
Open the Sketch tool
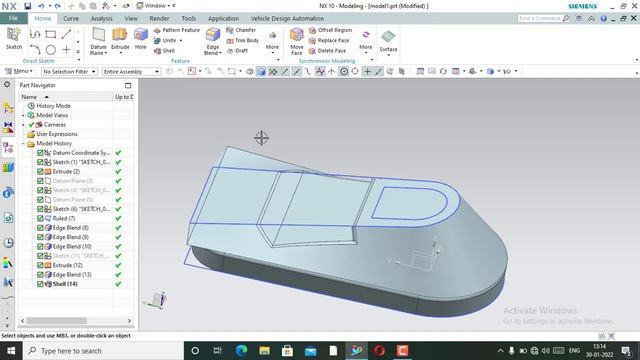click(x=13, y=39)
